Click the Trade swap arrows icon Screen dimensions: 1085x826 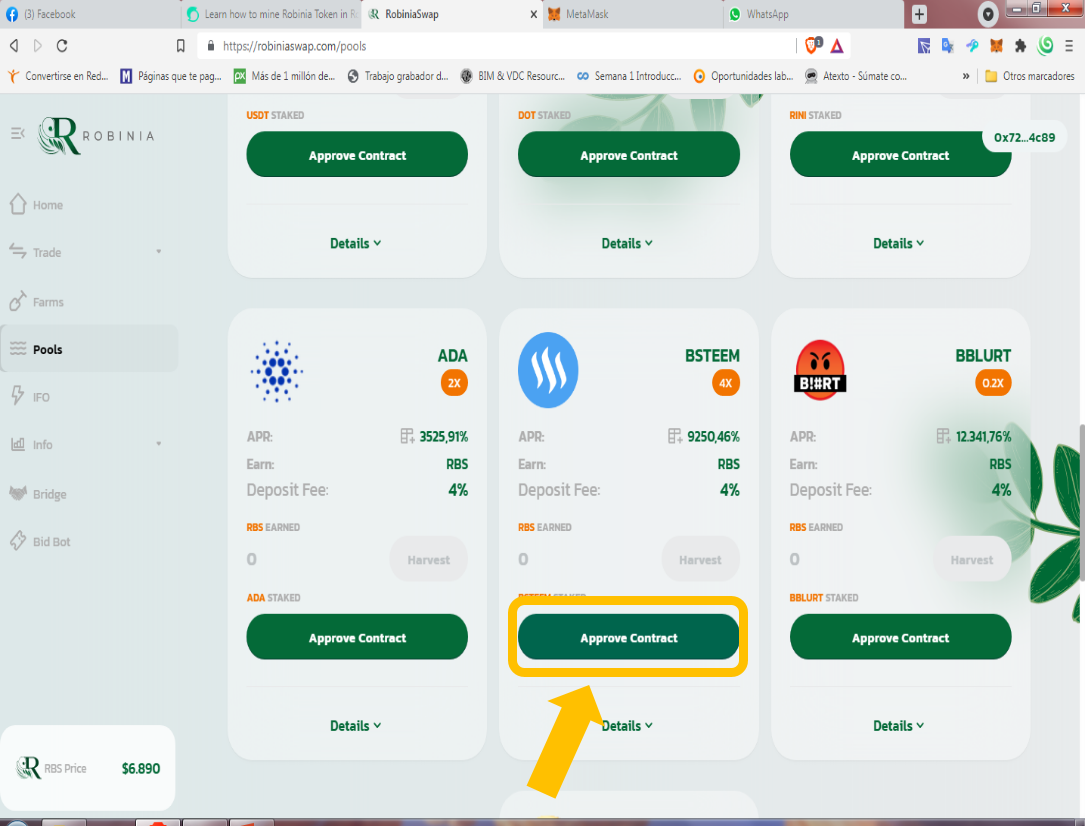pyautogui.click(x=18, y=250)
